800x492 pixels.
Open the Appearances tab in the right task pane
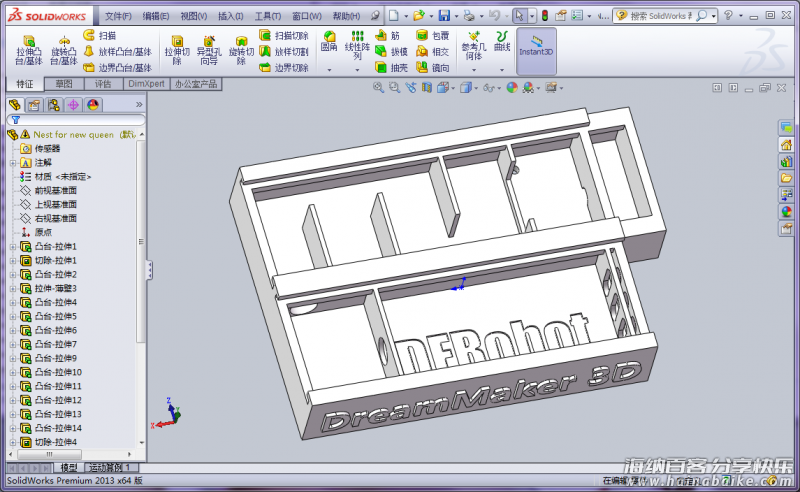[786, 211]
